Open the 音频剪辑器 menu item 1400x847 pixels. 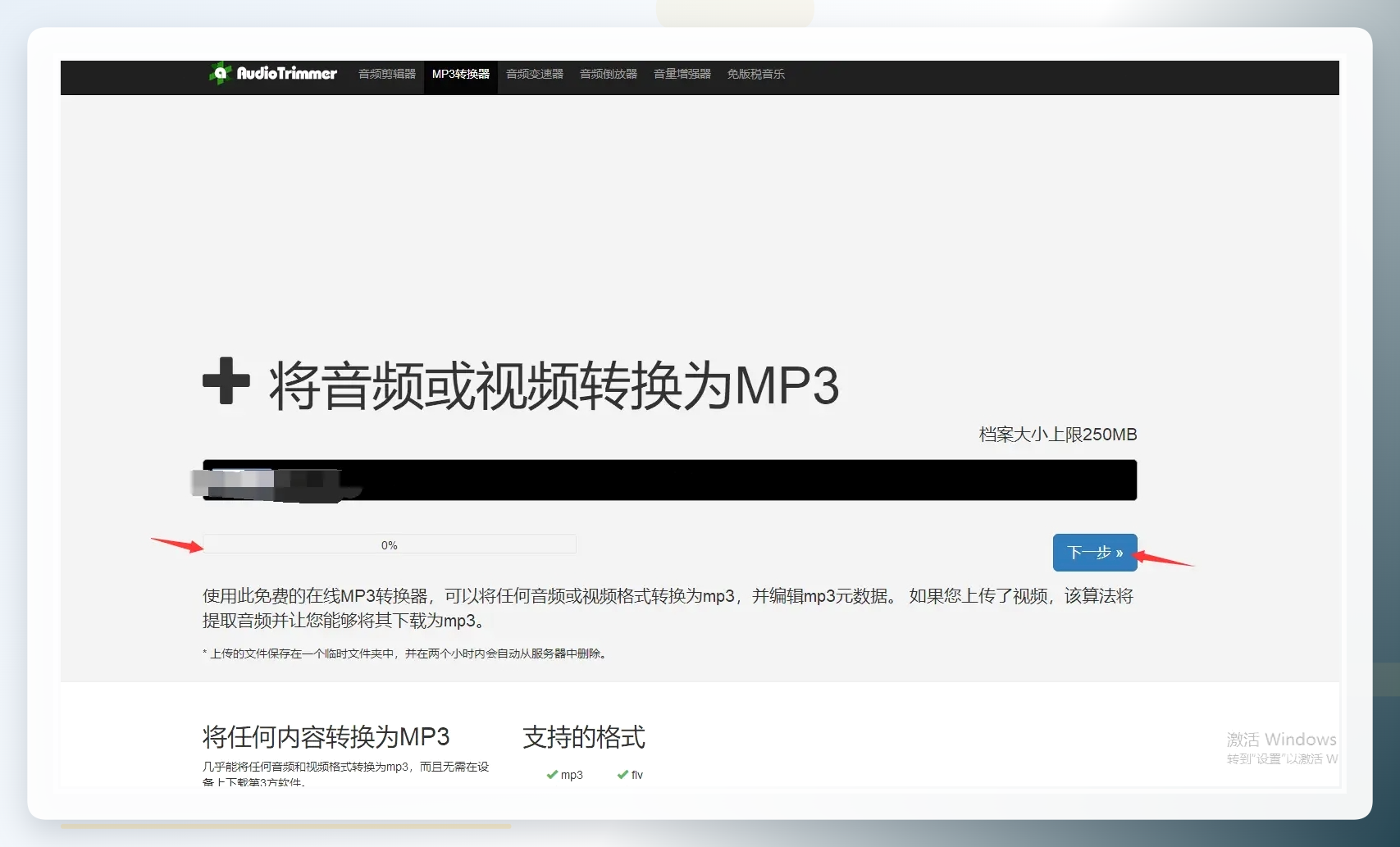[387, 74]
